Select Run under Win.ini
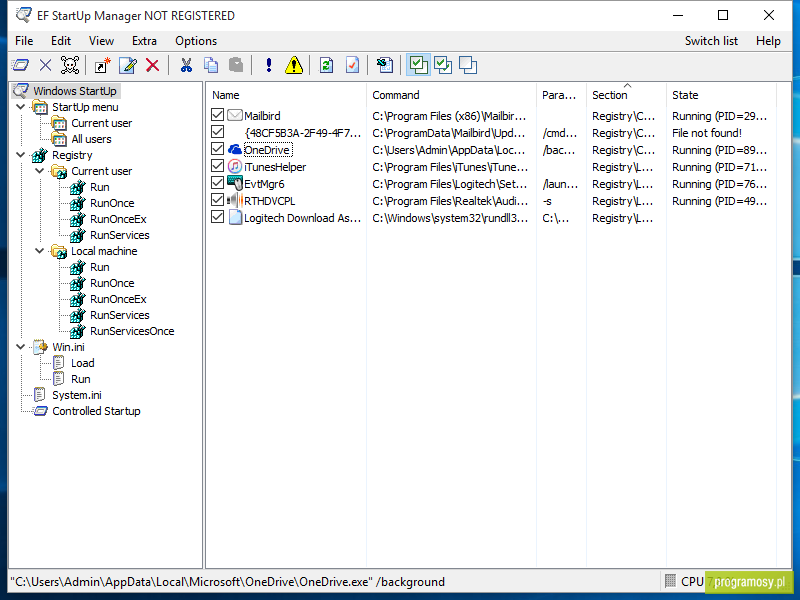The image size is (800, 600). pyautogui.click(x=81, y=379)
